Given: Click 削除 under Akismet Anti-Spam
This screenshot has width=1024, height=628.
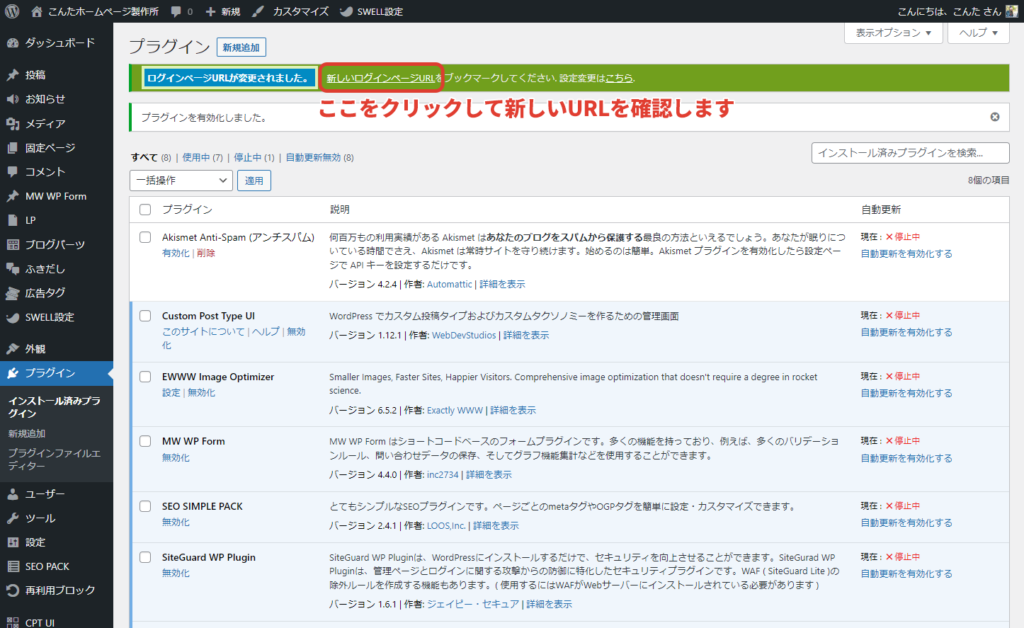Looking at the screenshot, I should (206, 253).
